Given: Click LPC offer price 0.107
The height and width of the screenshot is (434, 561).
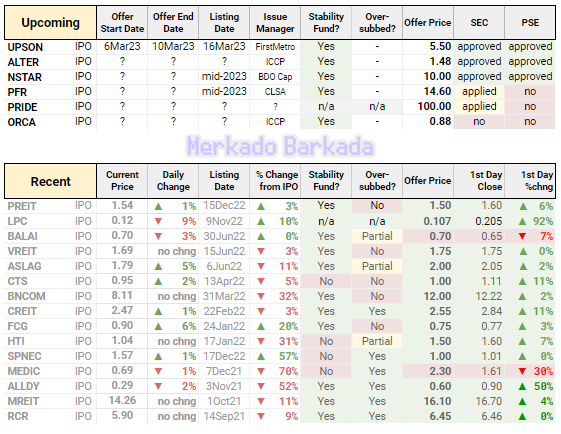Looking at the screenshot, I should coord(437,221).
